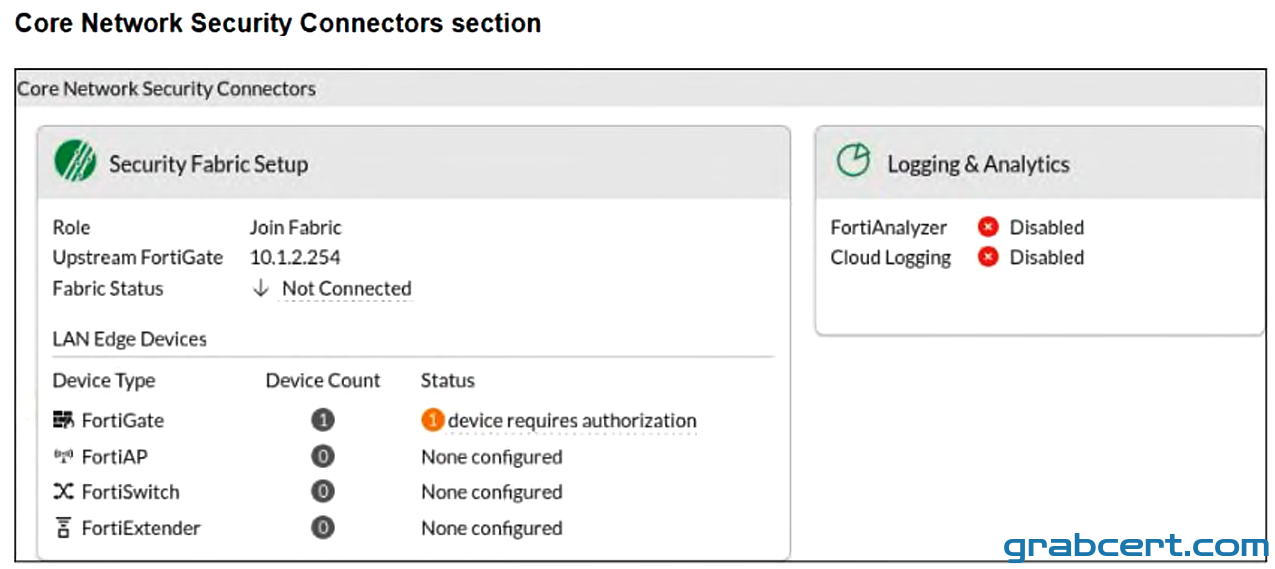Click the Cloud Logging label
The image size is (1275, 569).
click(x=891, y=257)
